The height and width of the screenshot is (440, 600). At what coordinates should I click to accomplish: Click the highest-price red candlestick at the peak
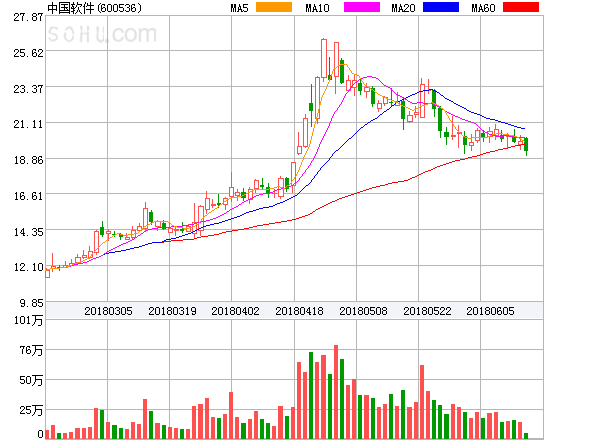click(x=324, y=59)
